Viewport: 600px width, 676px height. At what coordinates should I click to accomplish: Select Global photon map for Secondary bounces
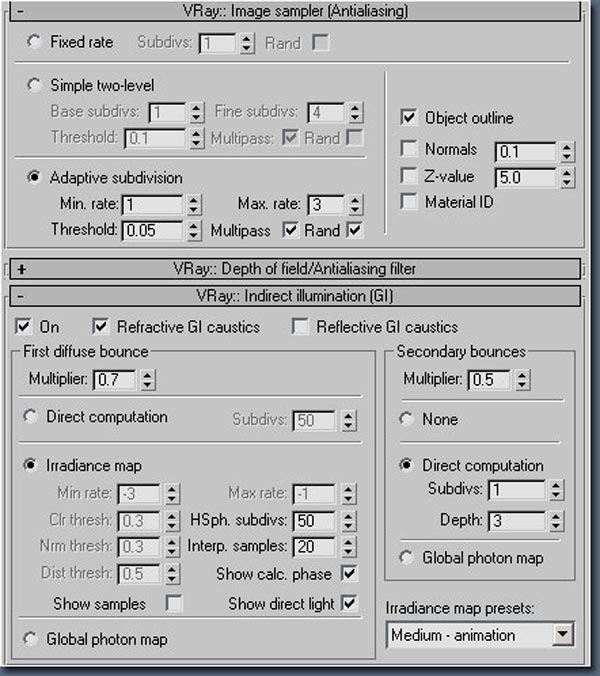coord(406,557)
